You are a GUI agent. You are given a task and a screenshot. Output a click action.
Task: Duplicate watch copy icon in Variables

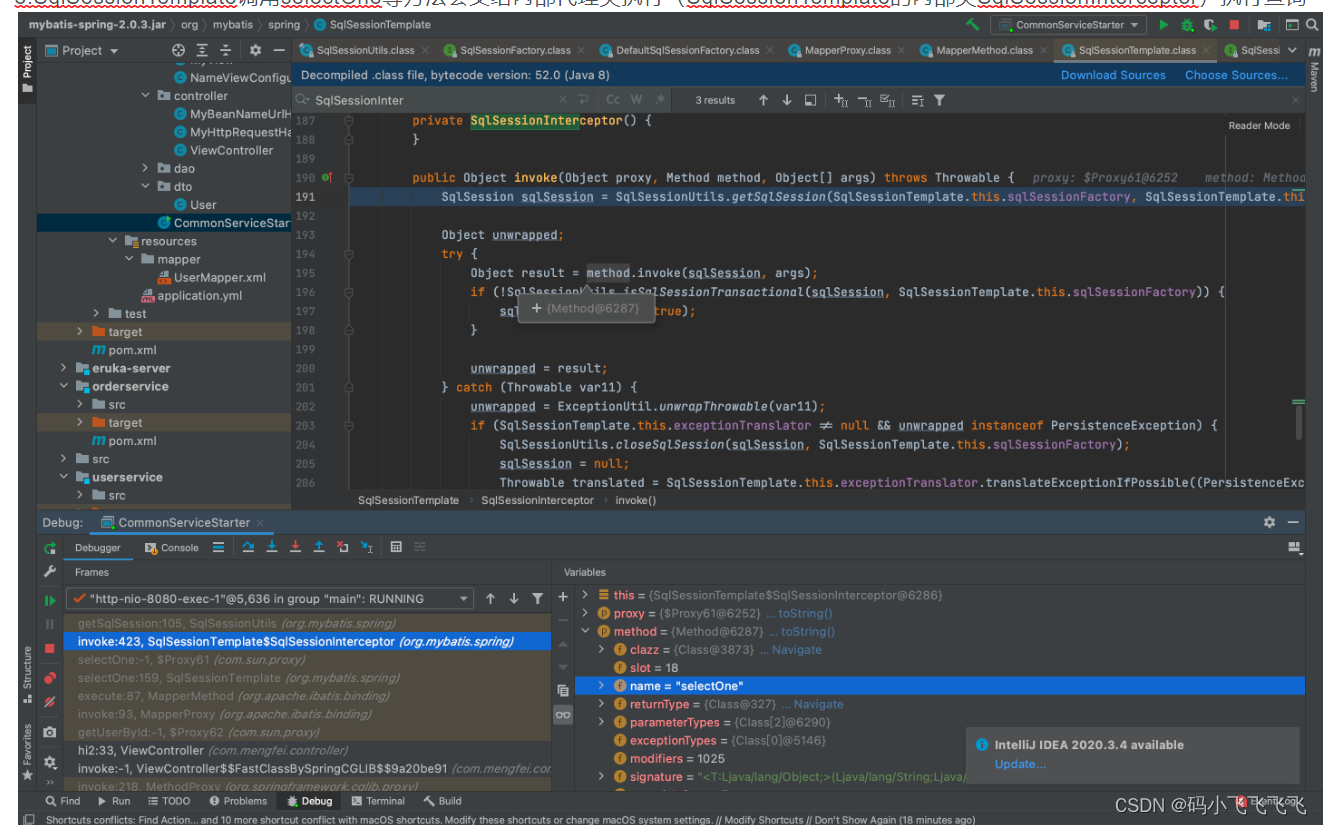pos(563,690)
